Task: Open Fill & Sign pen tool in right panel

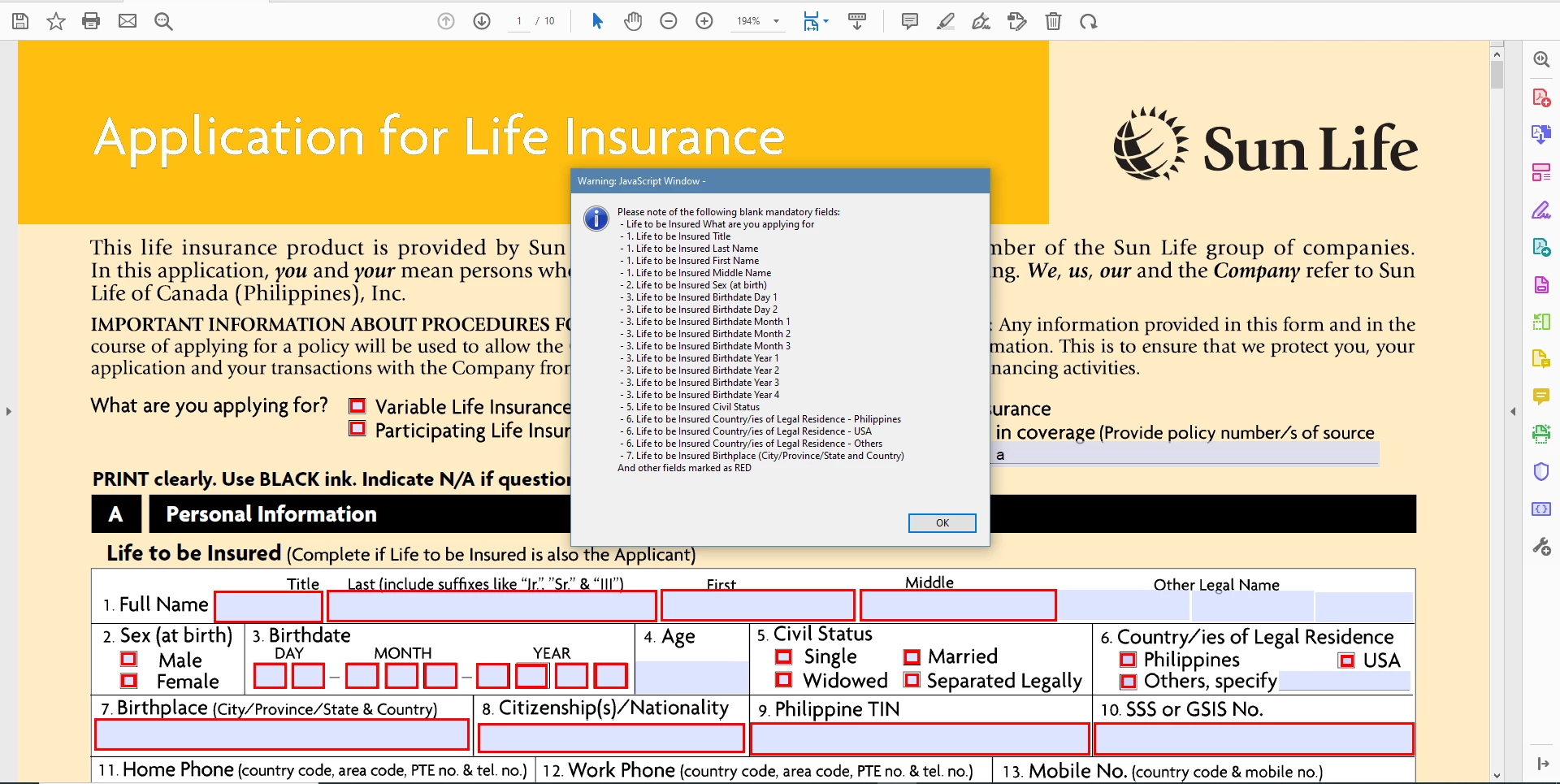Action: [x=1541, y=210]
